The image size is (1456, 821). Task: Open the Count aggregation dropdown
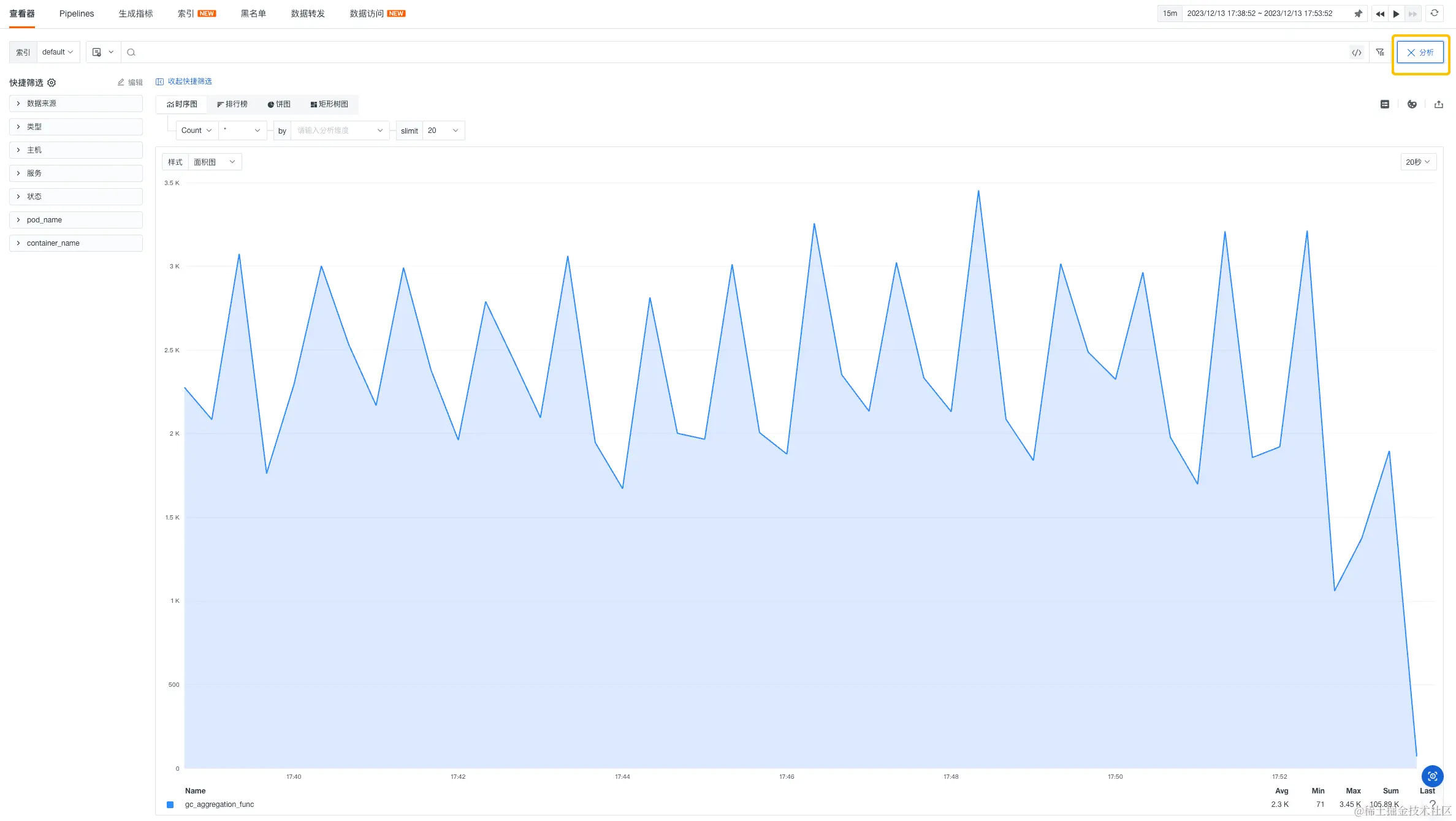[x=196, y=131]
